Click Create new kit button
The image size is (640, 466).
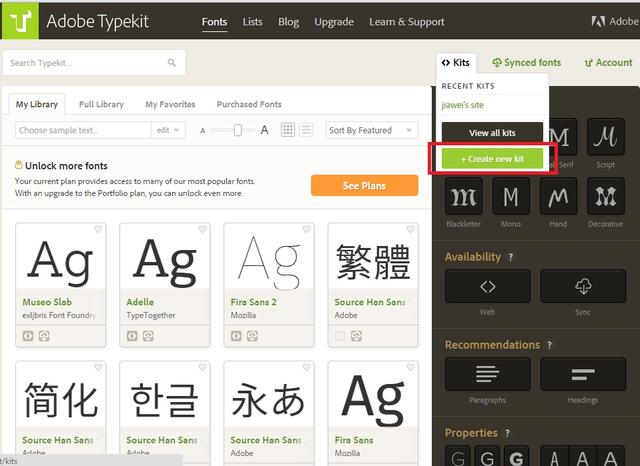pos(492,159)
